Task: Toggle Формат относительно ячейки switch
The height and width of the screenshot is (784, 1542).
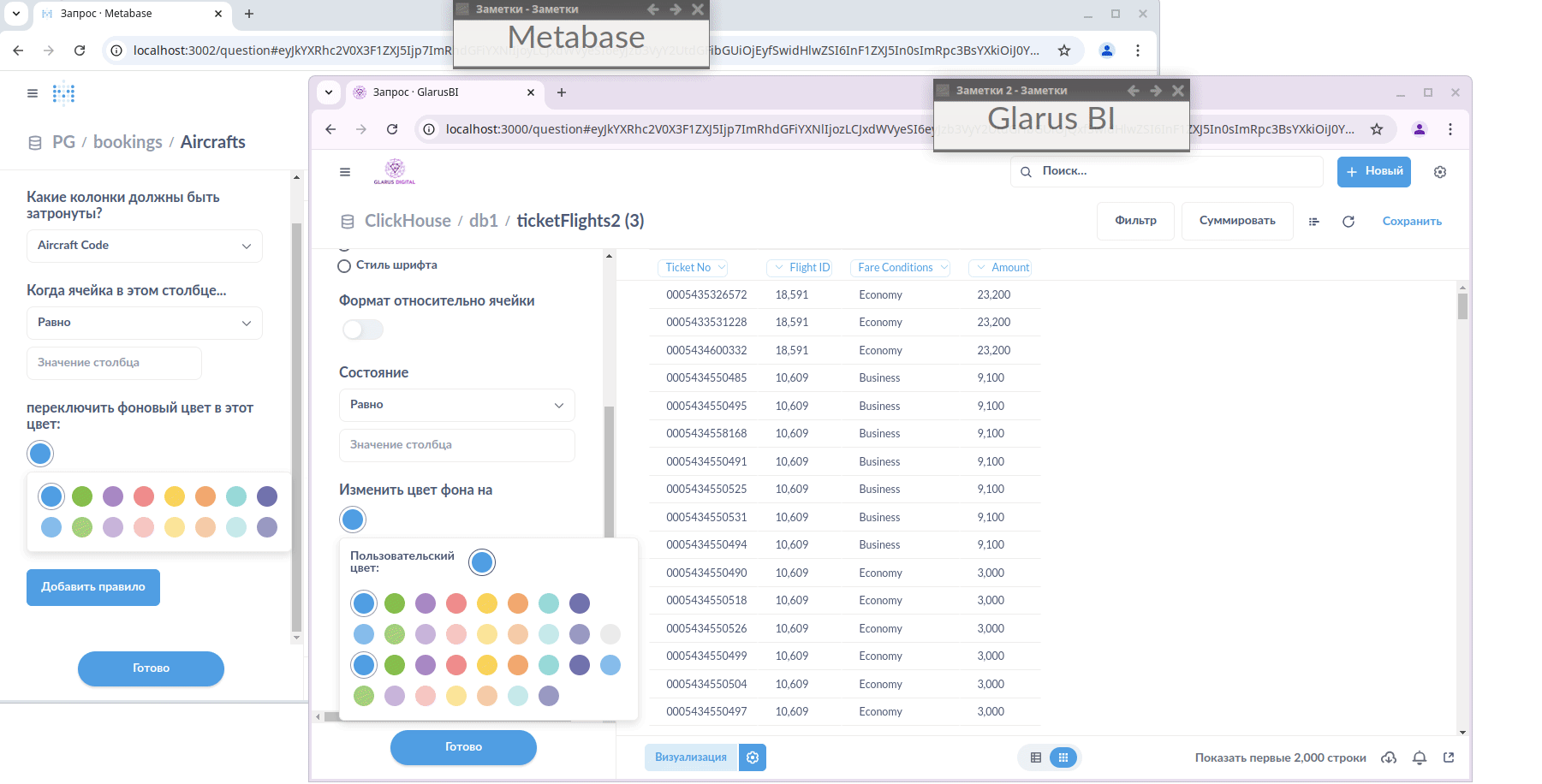Action: coord(363,330)
